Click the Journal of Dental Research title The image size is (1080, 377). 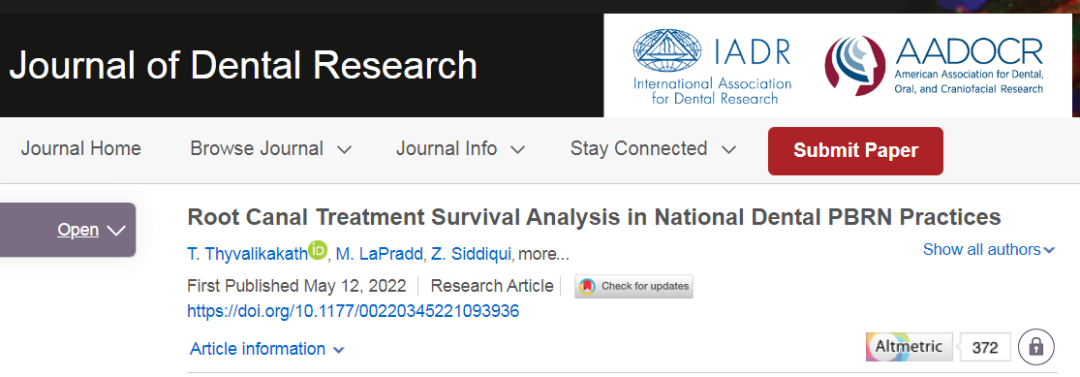[x=243, y=65]
